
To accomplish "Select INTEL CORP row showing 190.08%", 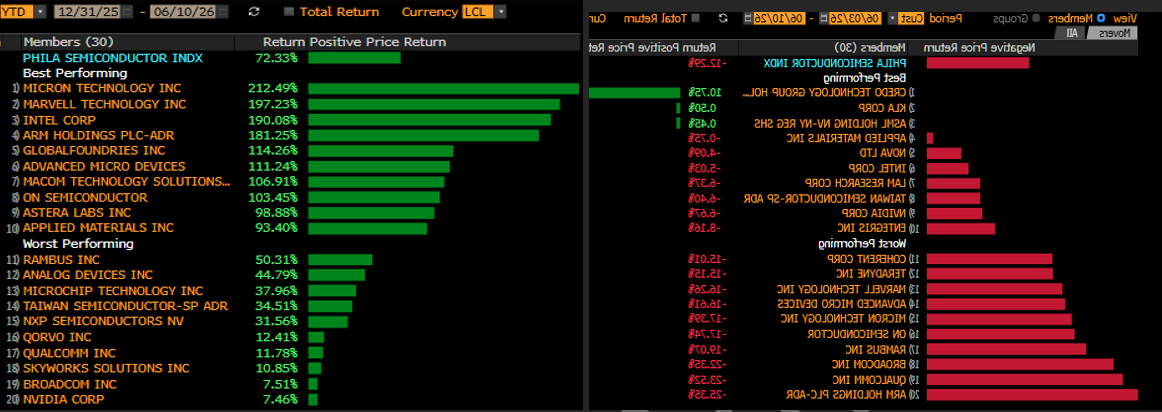I will [291, 119].
